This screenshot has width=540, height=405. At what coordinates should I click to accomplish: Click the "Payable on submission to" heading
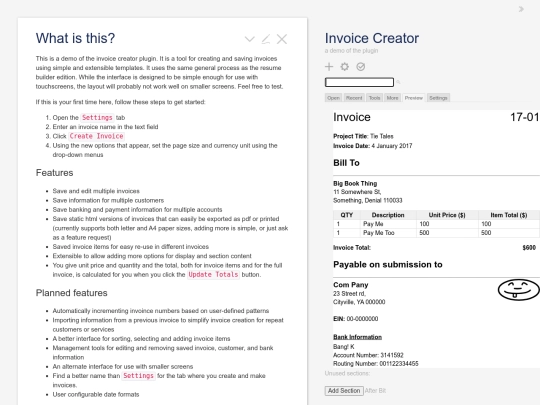point(388,264)
